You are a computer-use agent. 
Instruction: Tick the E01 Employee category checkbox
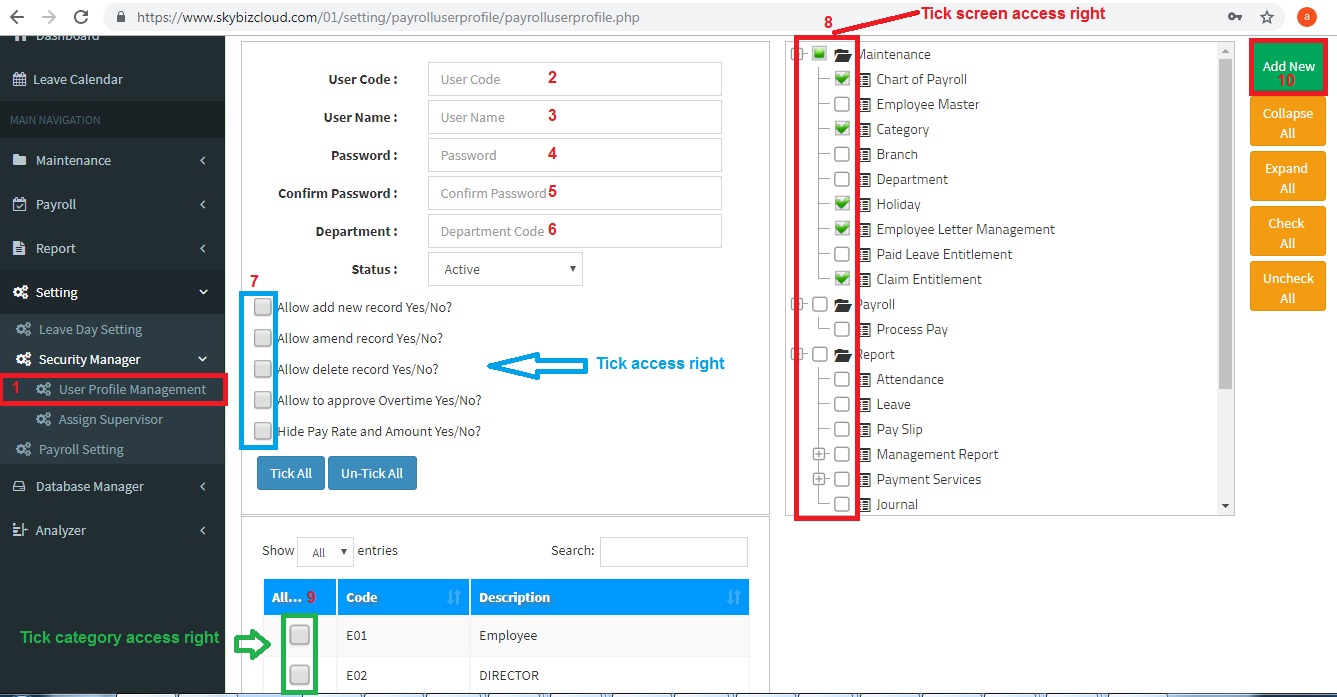pyautogui.click(x=299, y=635)
